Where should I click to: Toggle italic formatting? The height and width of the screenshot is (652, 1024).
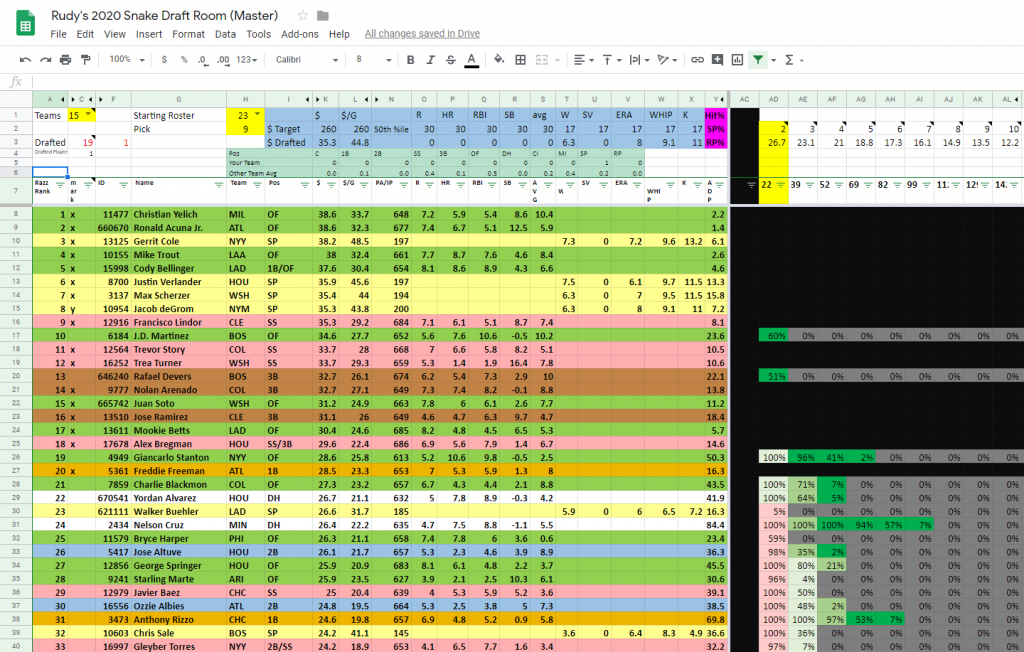[x=430, y=59]
